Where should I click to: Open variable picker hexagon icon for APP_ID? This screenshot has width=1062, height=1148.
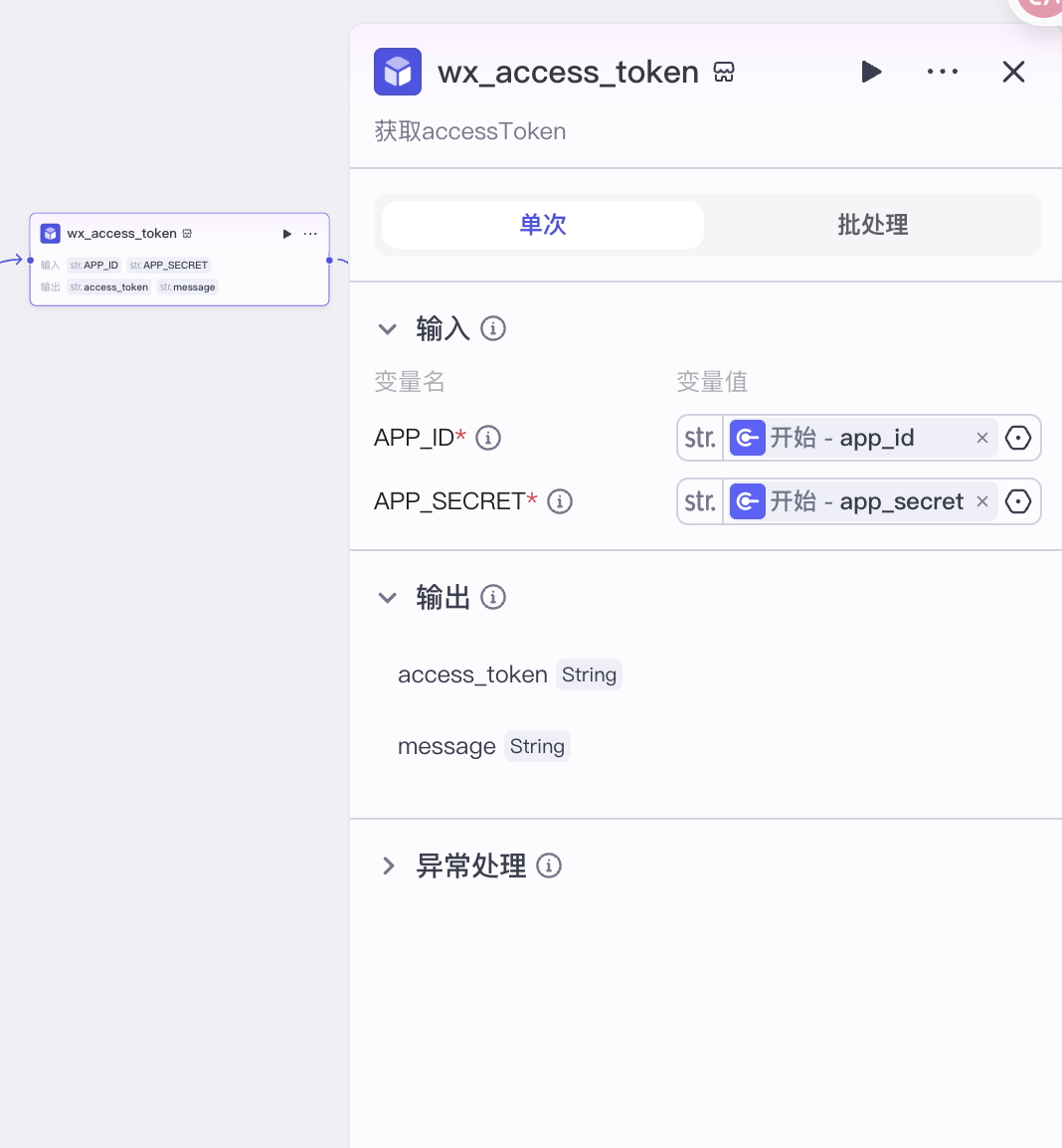point(1018,438)
